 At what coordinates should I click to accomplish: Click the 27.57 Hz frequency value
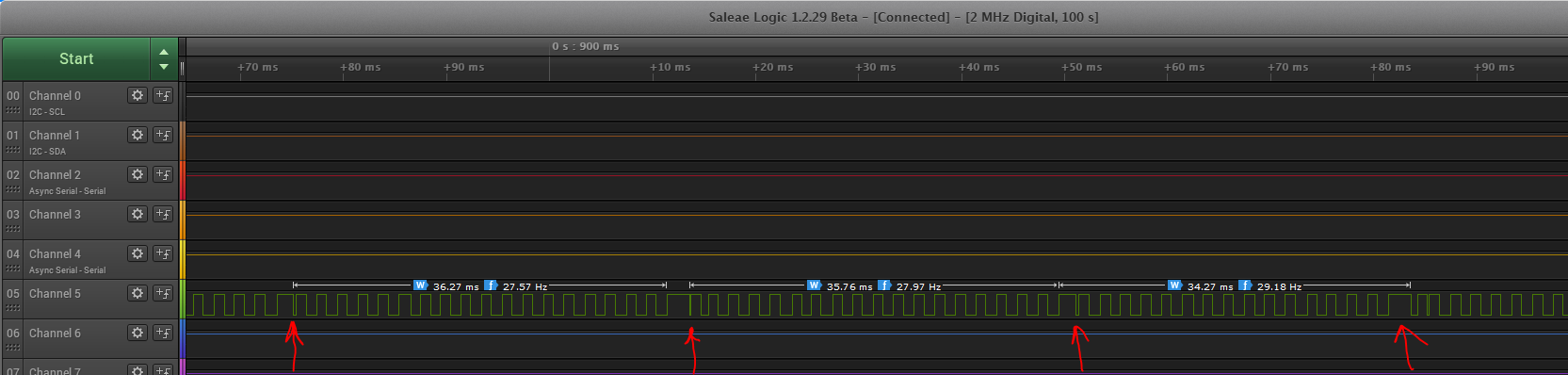point(525,286)
